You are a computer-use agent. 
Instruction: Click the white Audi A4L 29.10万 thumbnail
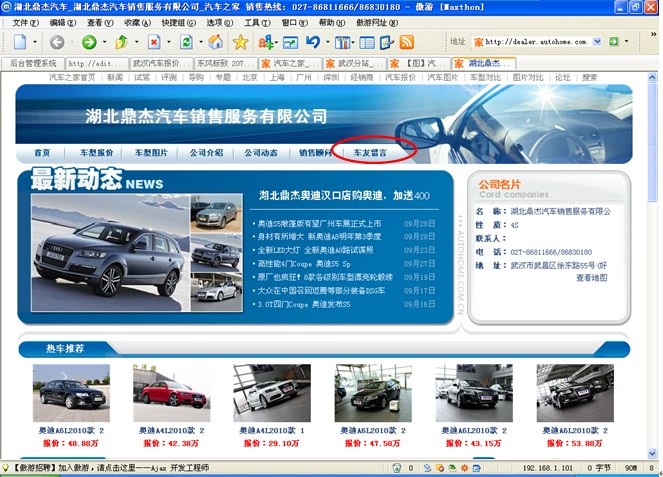[x=272, y=393]
